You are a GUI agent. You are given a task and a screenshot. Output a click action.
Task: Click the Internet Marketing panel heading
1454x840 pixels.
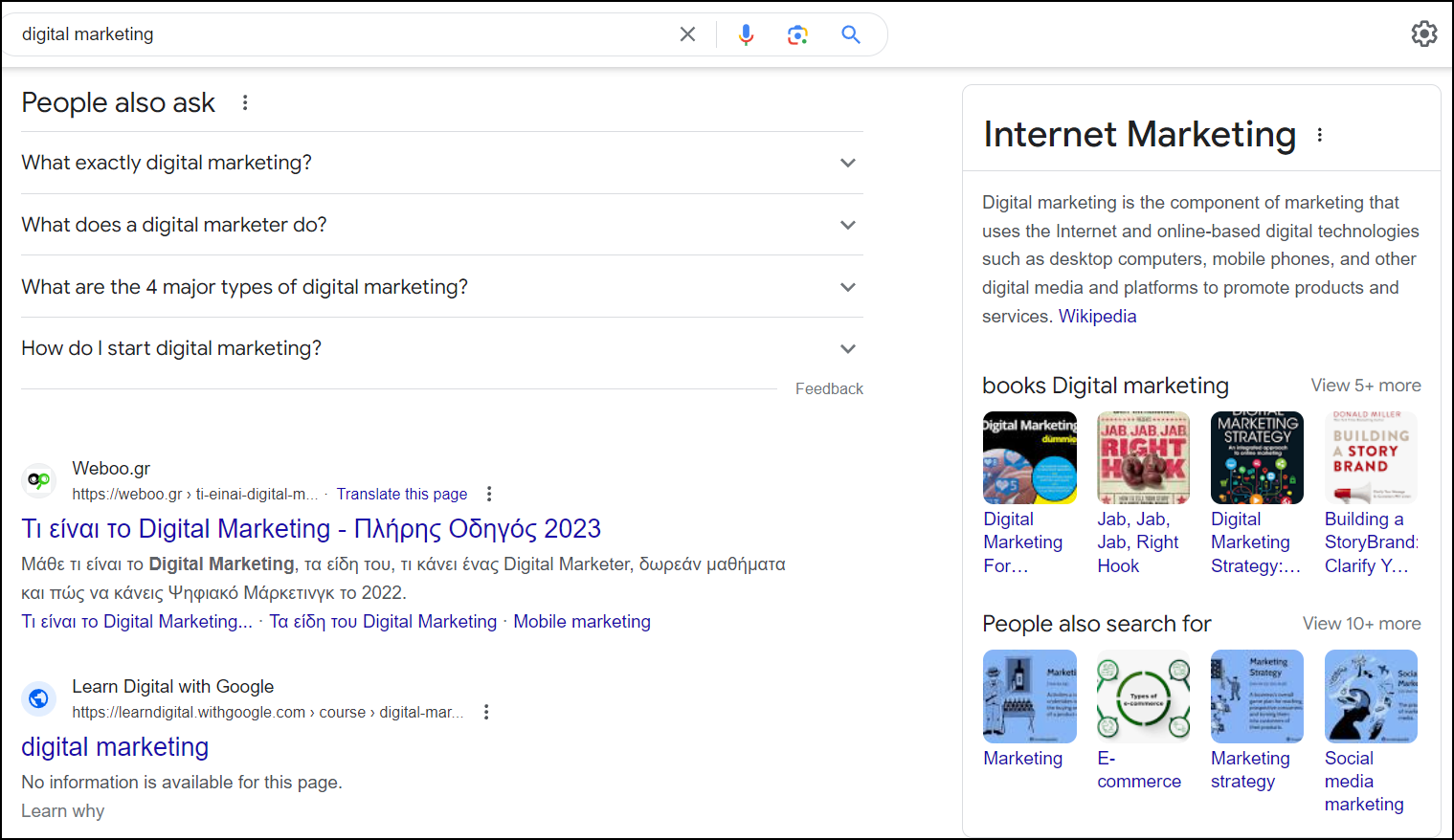(1139, 135)
